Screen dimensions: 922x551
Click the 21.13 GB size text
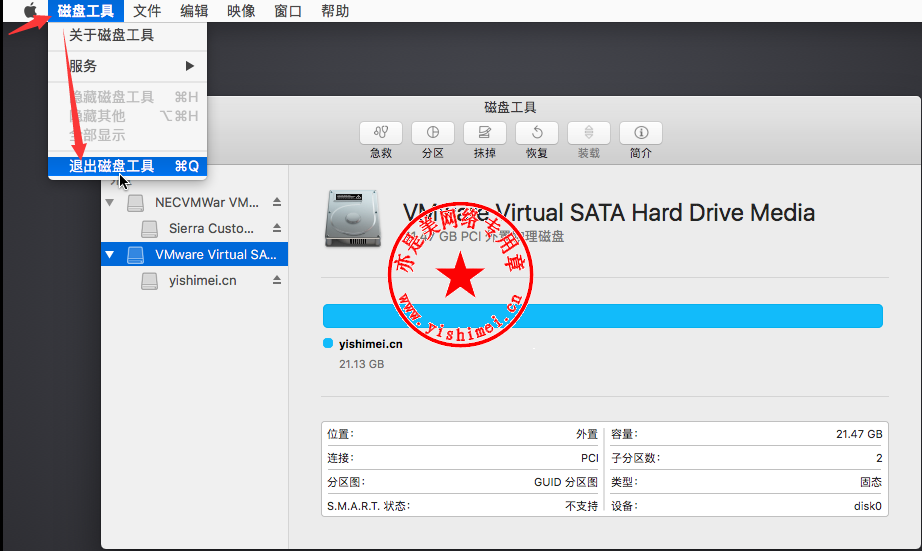point(362,364)
